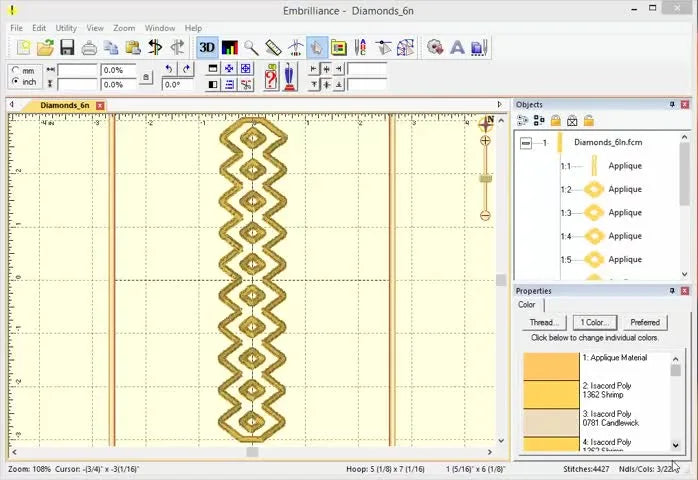Rotate the design right
The image size is (698, 480).
click(x=187, y=69)
